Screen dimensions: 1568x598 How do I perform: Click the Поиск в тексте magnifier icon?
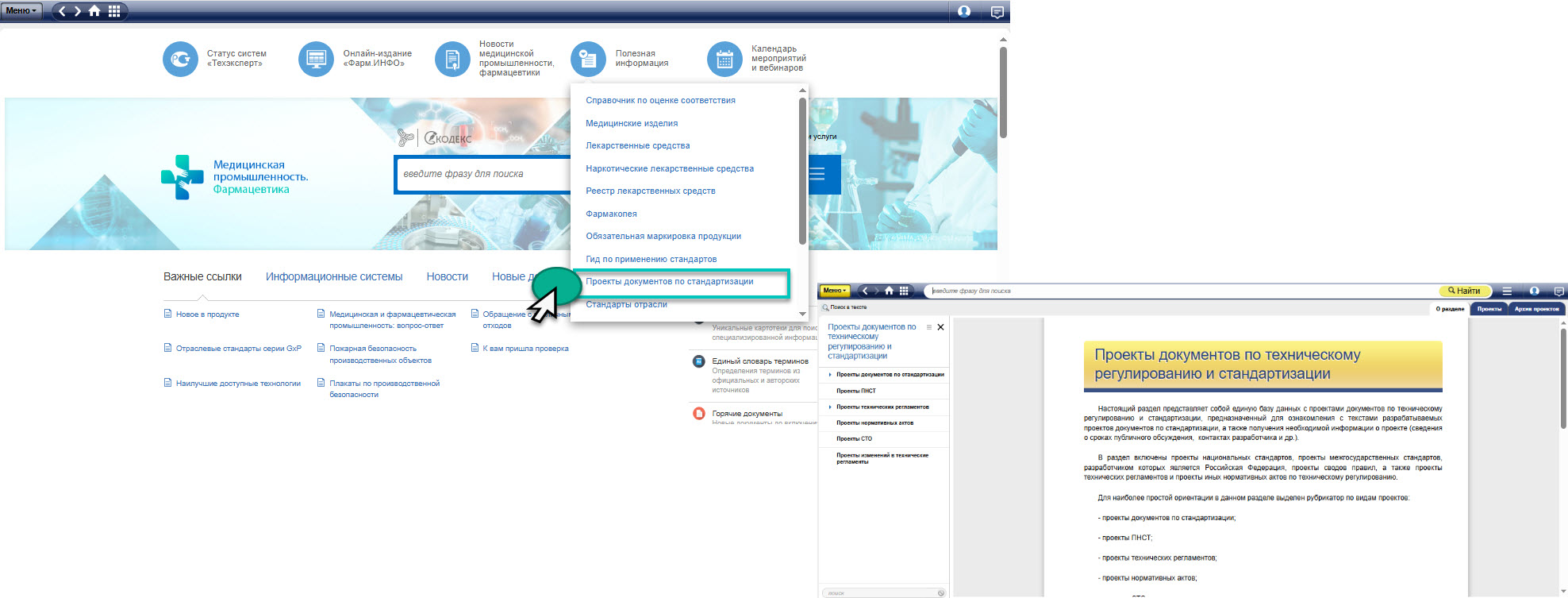tap(825, 307)
